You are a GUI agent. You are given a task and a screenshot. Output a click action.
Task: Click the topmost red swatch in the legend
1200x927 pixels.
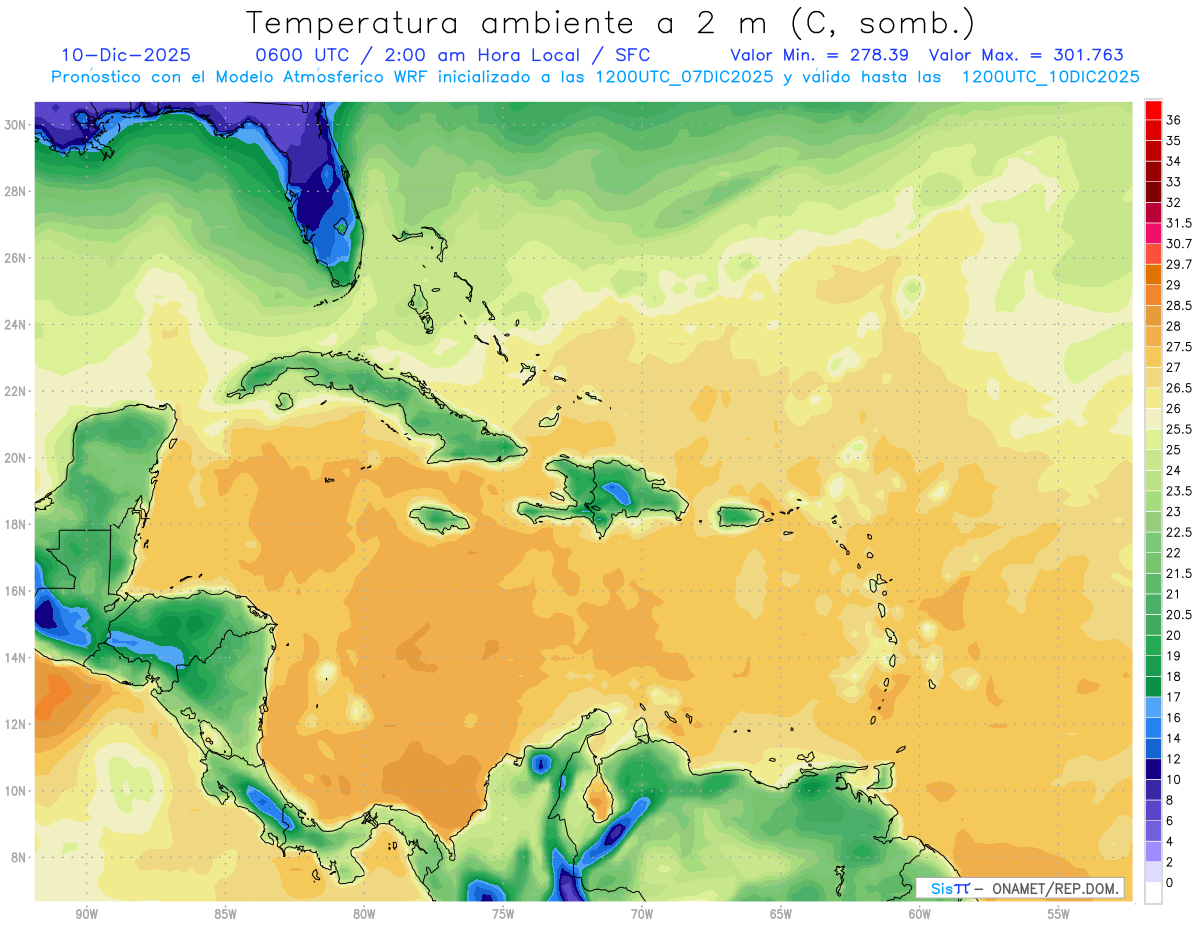1153,110
